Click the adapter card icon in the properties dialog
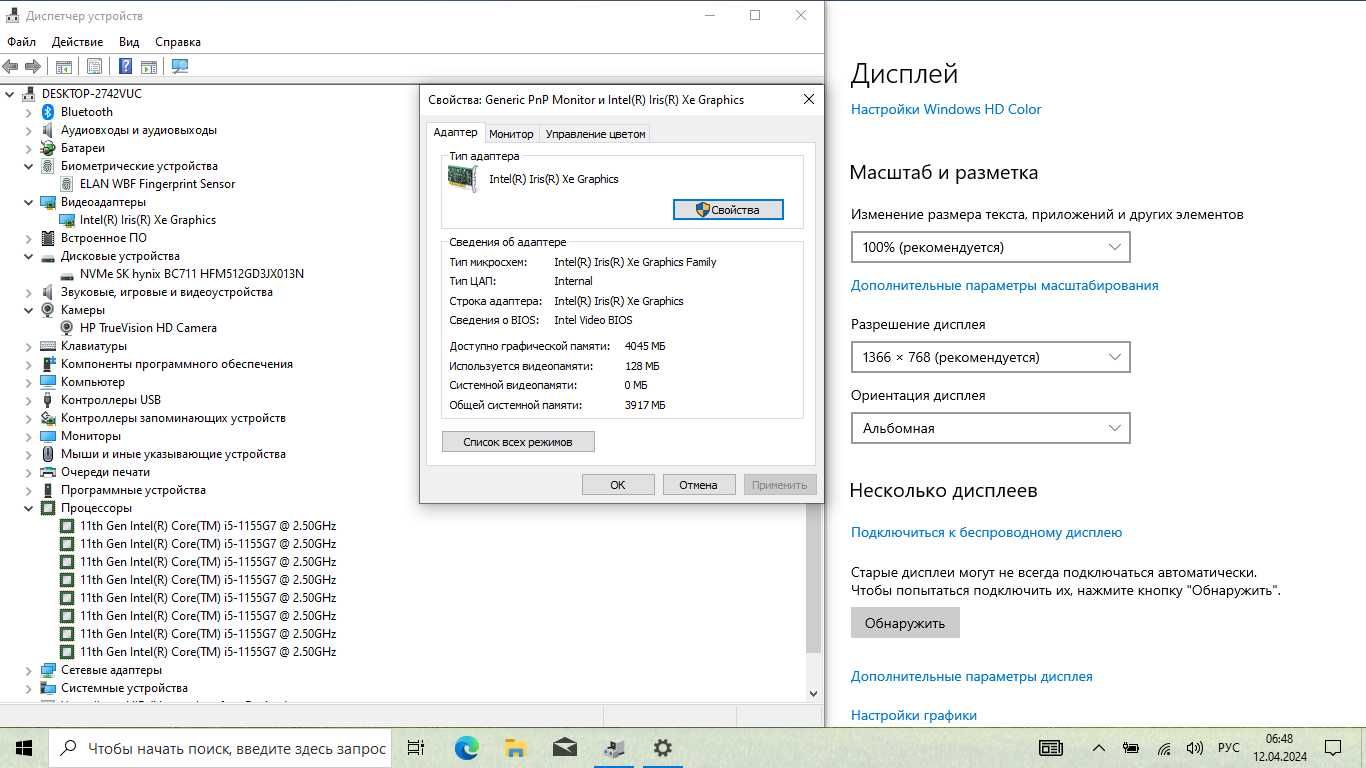 (462, 179)
